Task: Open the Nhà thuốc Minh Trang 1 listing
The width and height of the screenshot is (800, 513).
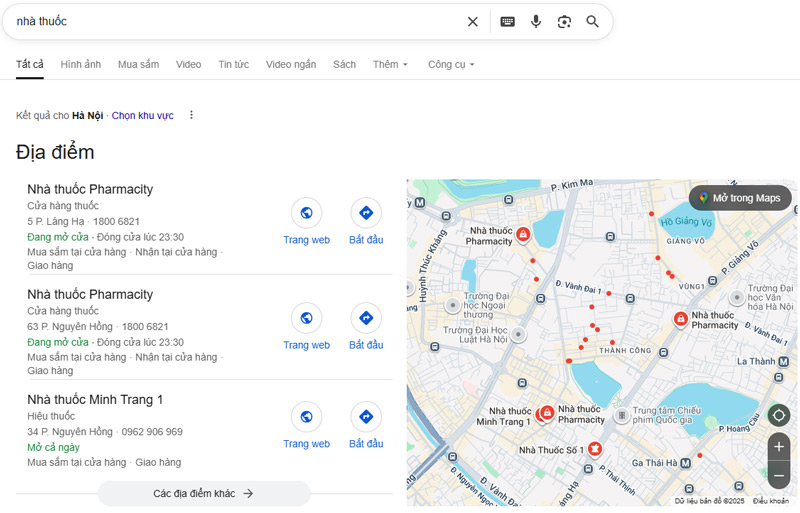Action: pos(95,400)
